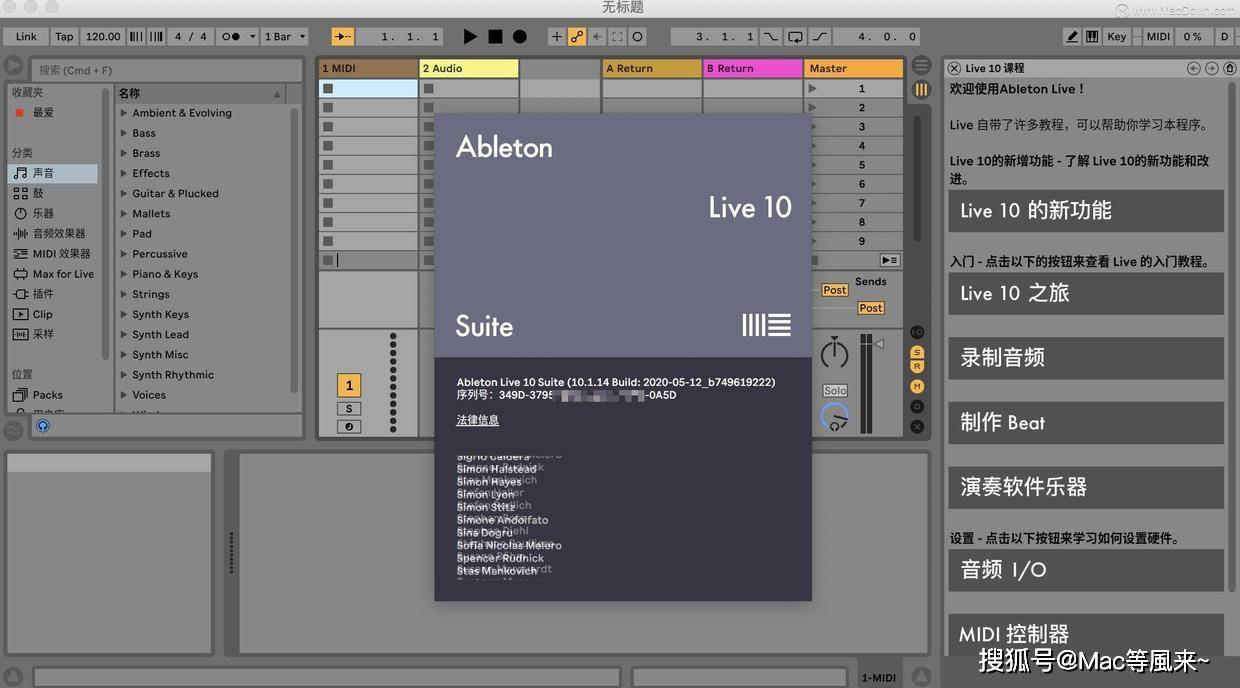The width and height of the screenshot is (1240, 688).
Task: Click the Master Solo cue button
Action: 835,391
